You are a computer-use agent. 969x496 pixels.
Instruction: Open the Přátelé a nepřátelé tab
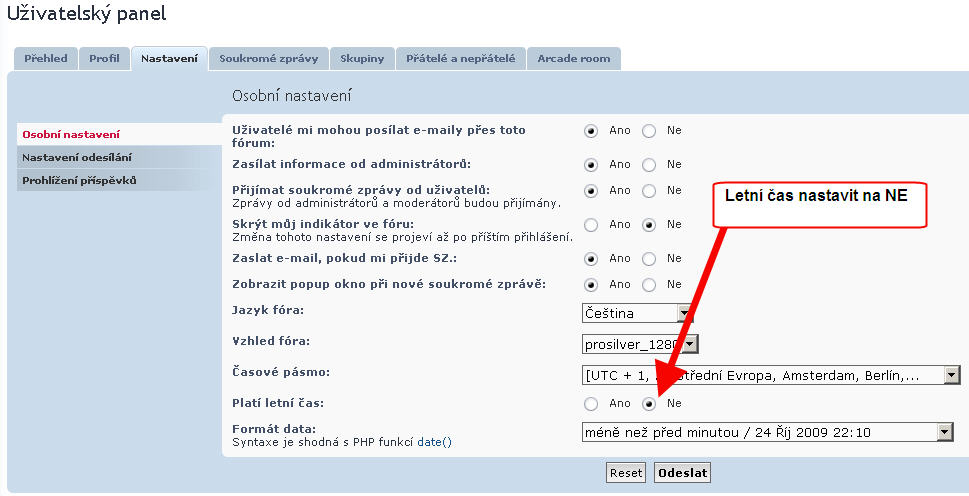point(460,59)
